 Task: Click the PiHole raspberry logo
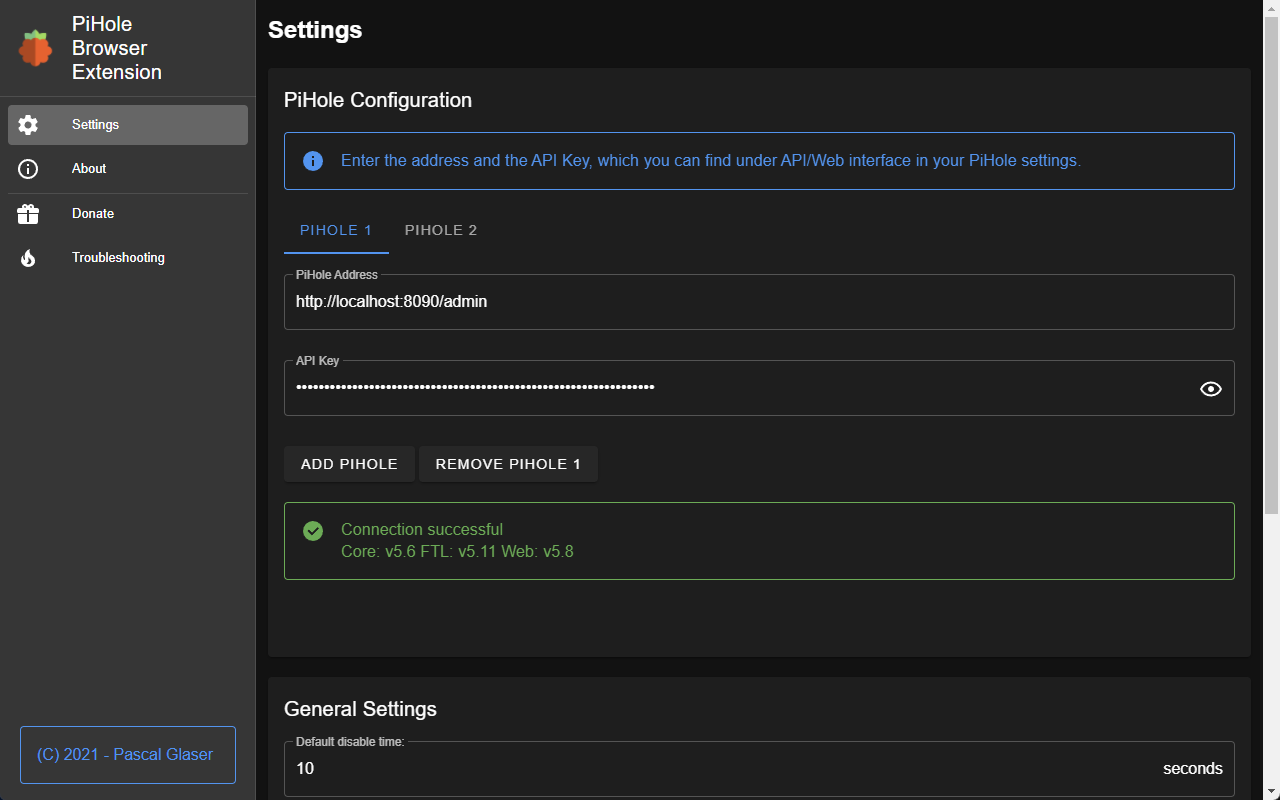(35, 48)
